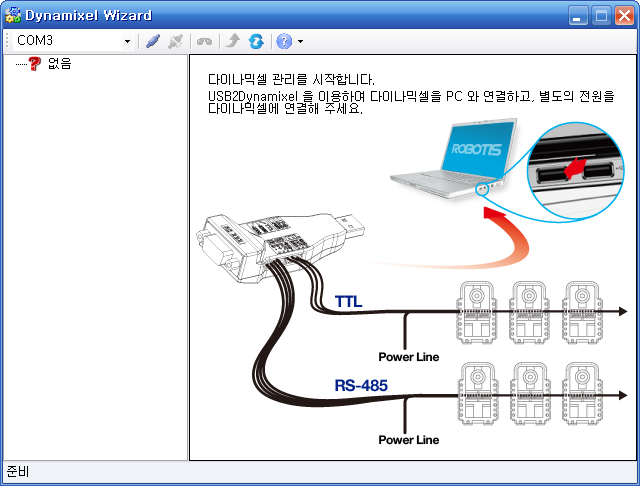Click the 다이나믹셀 관리를 시작합니다 text
This screenshot has height=486, width=640.
click(x=291, y=79)
